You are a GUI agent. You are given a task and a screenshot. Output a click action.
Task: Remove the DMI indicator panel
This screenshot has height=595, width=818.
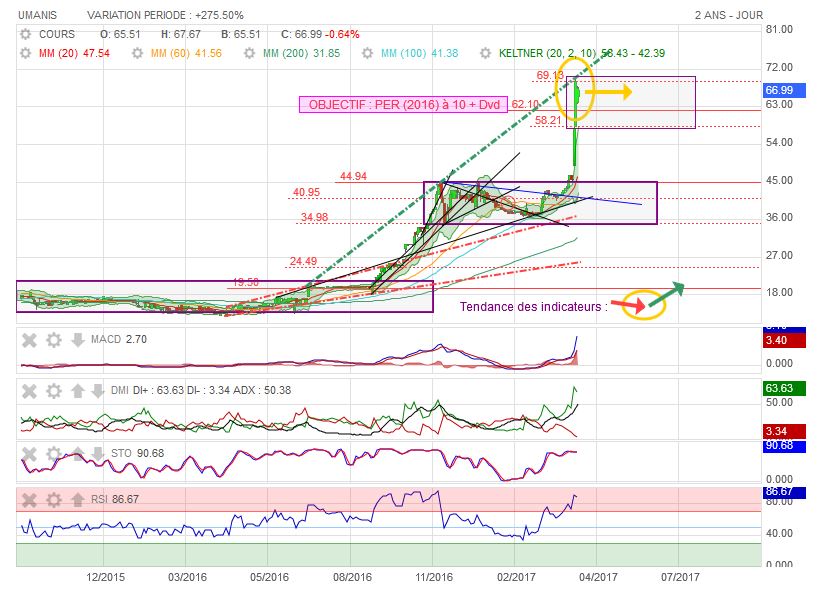click(x=29, y=390)
